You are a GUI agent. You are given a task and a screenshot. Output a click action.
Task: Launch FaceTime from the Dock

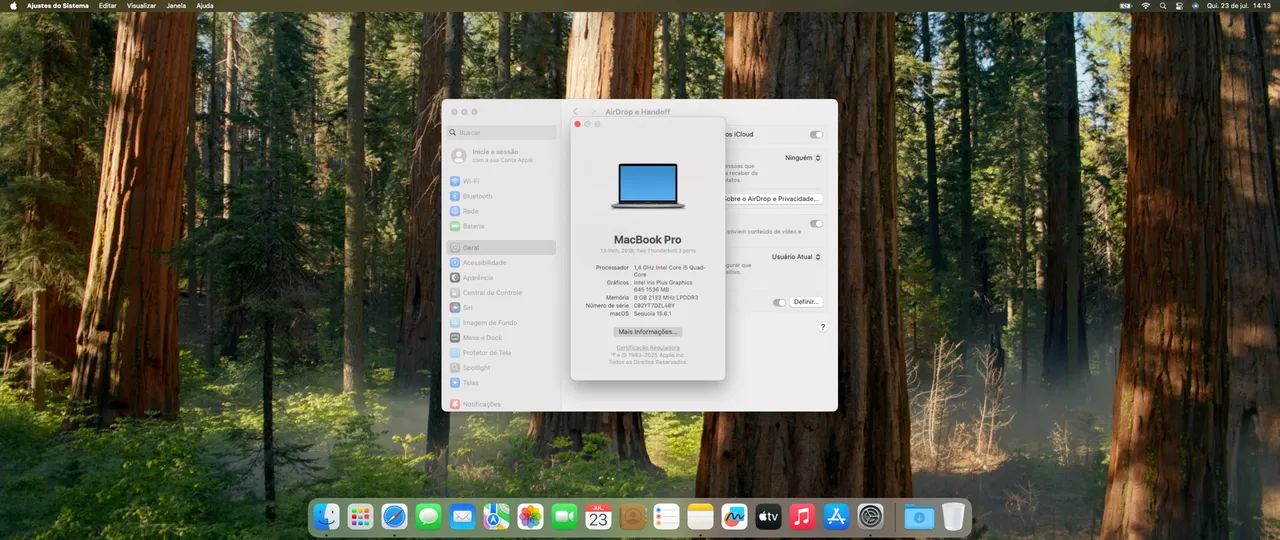coord(564,516)
